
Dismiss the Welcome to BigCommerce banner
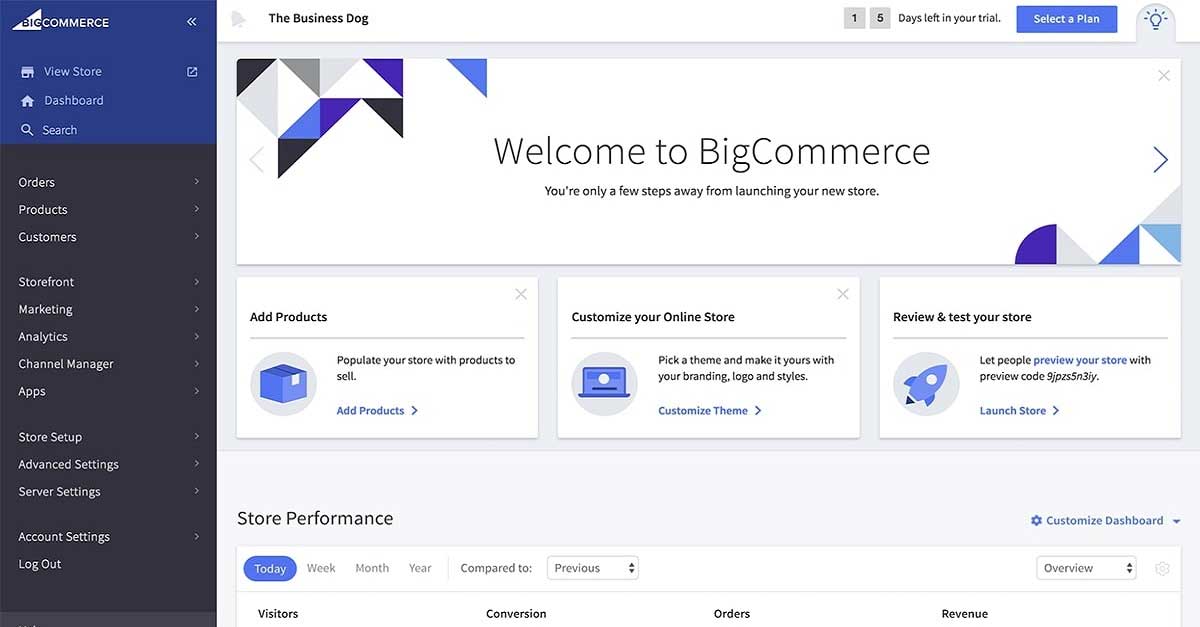pos(1164,75)
